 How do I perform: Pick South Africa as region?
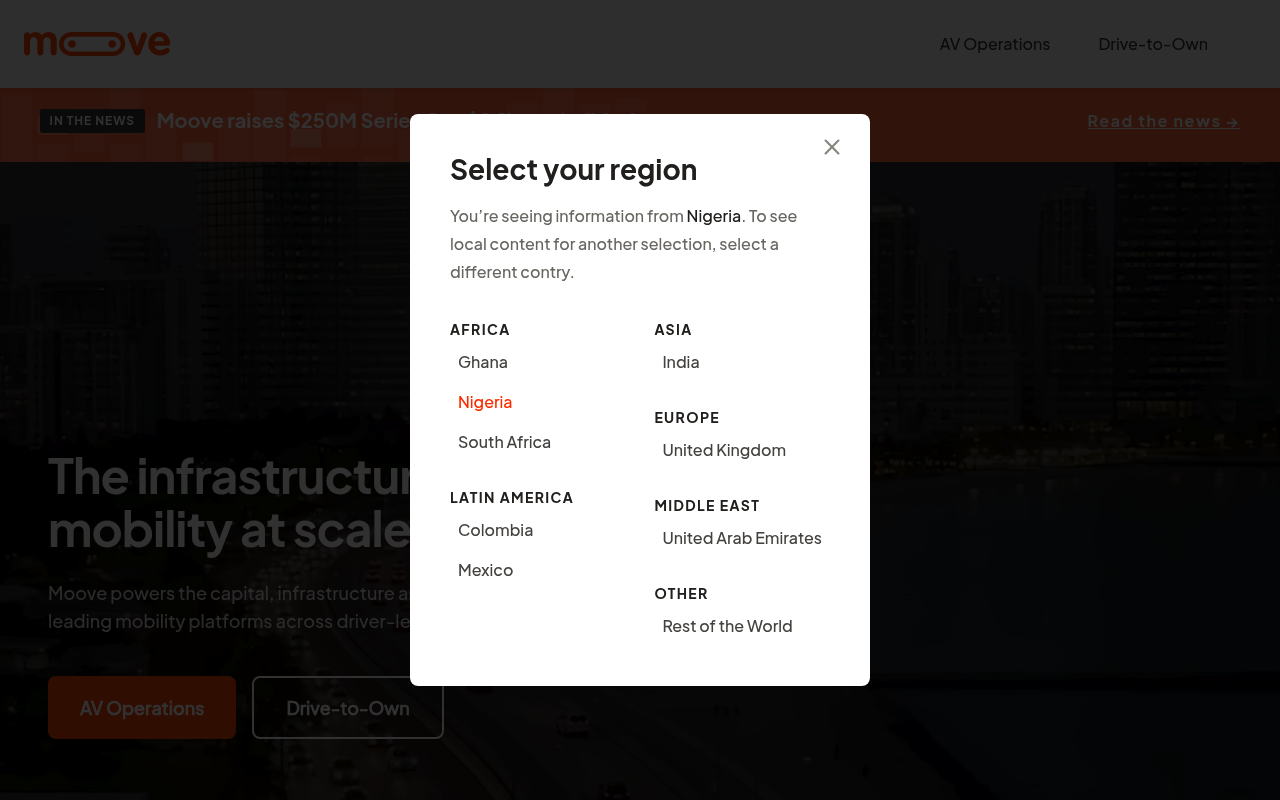pyautogui.click(x=504, y=442)
